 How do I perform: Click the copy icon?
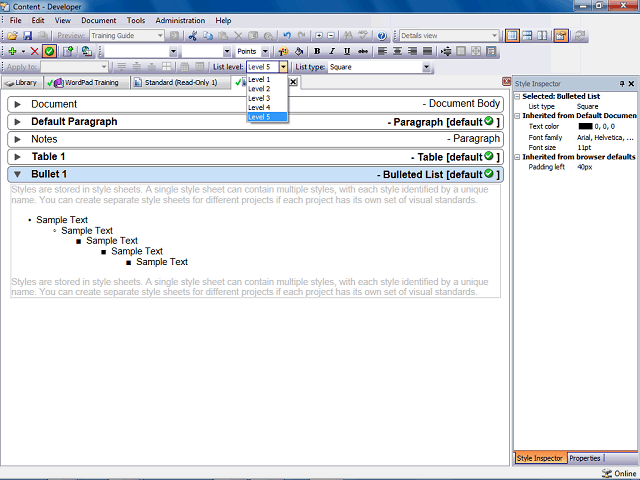[x=208, y=36]
